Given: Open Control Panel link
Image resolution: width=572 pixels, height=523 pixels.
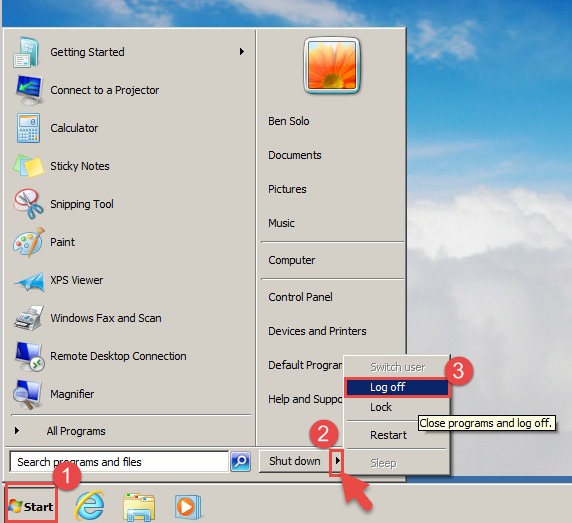Looking at the screenshot, I should [300, 297].
